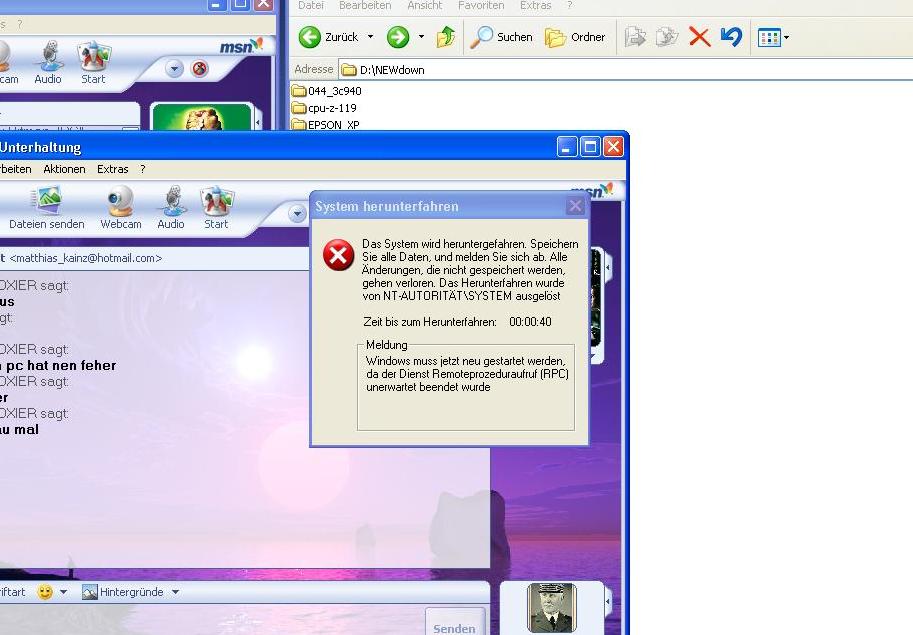The height and width of the screenshot is (635, 913).
Task: Open the Extras menu in Explorer
Action: click(535, 5)
